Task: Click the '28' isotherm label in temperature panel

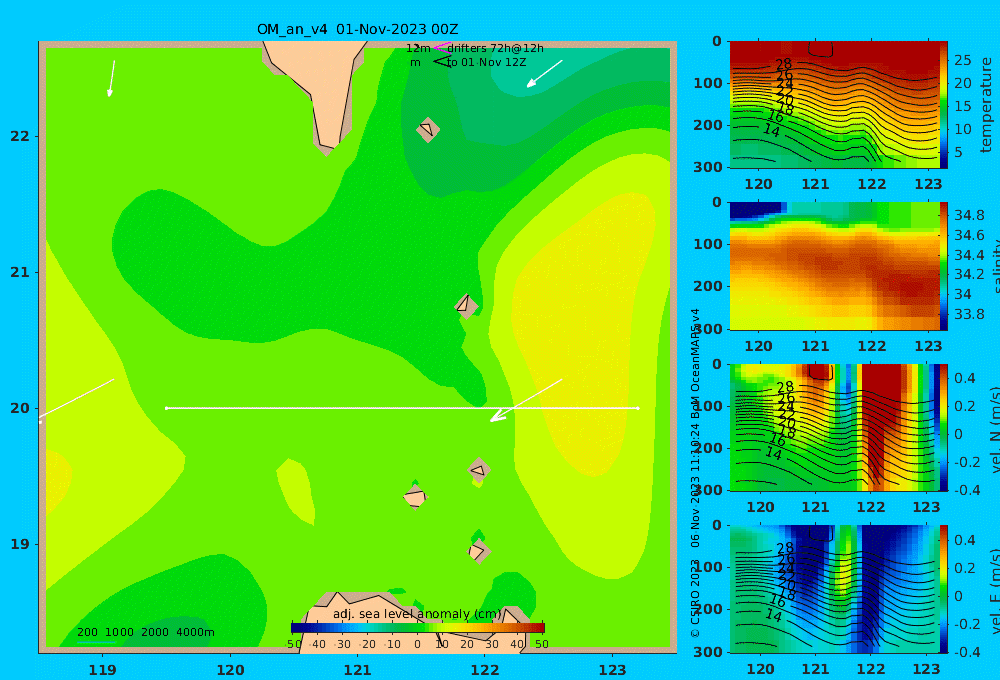Action: 783,64
